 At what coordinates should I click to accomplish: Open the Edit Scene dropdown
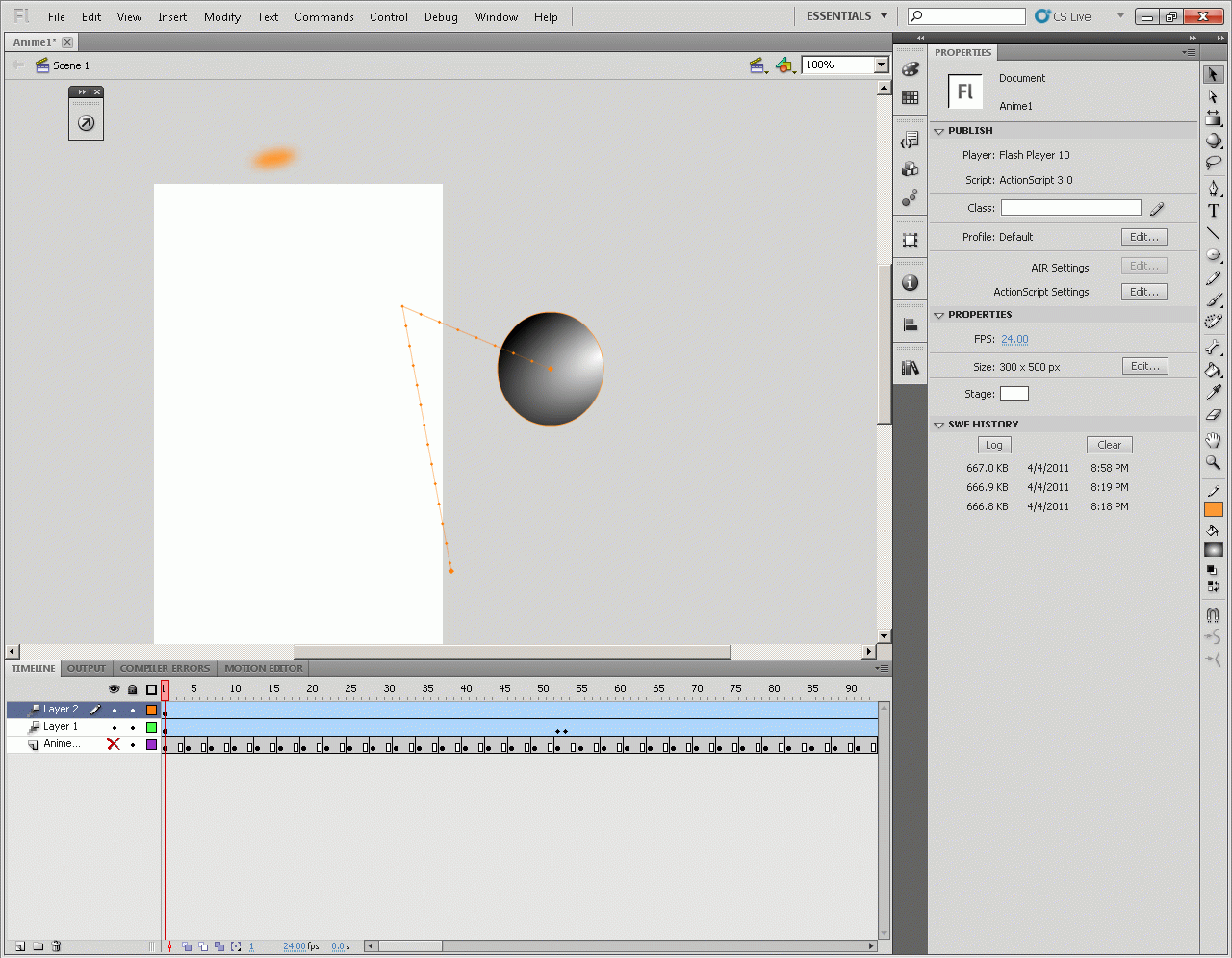pyautogui.click(x=758, y=65)
